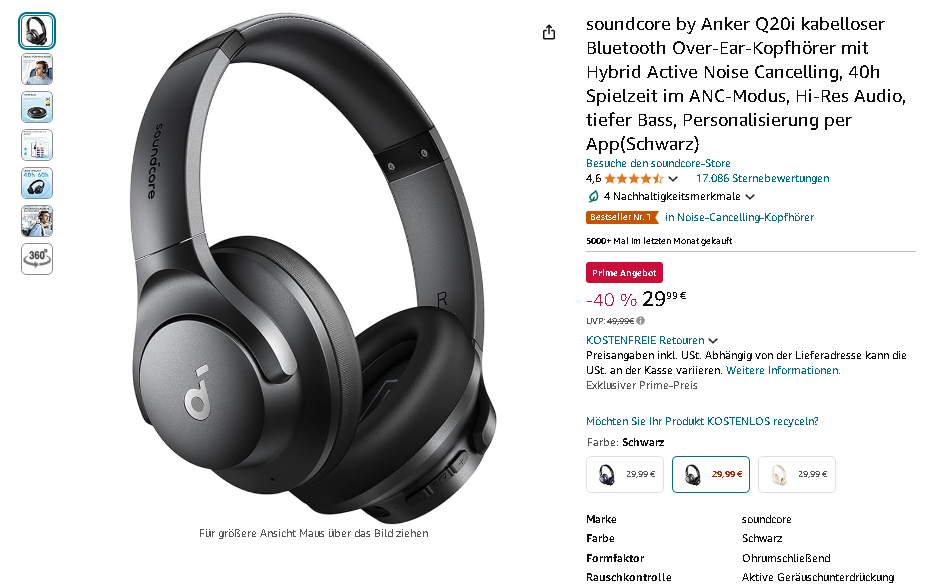Image resolution: width=932 pixels, height=586 pixels.
Task: Click the KOSTENLOS recyceln link
Action: click(702, 421)
